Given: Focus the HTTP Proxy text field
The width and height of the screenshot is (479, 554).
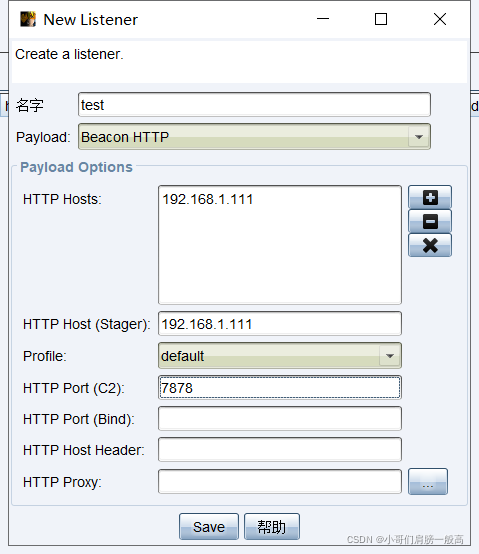Looking at the screenshot, I should click(280, 482).
